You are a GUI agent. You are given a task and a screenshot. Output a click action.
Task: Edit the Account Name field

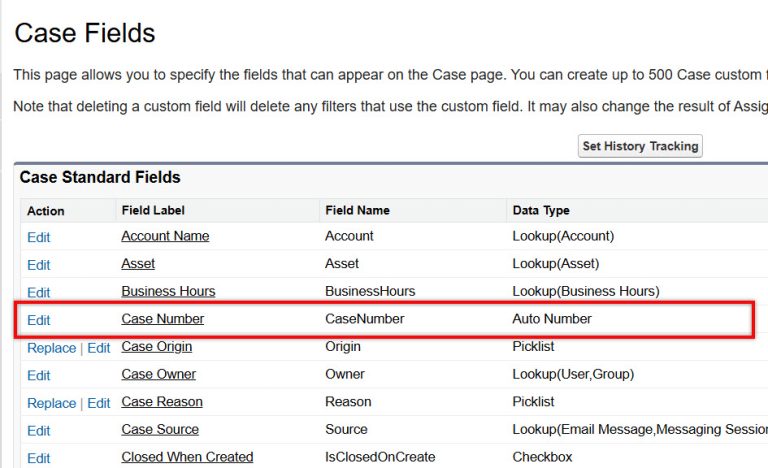[39, 237]
